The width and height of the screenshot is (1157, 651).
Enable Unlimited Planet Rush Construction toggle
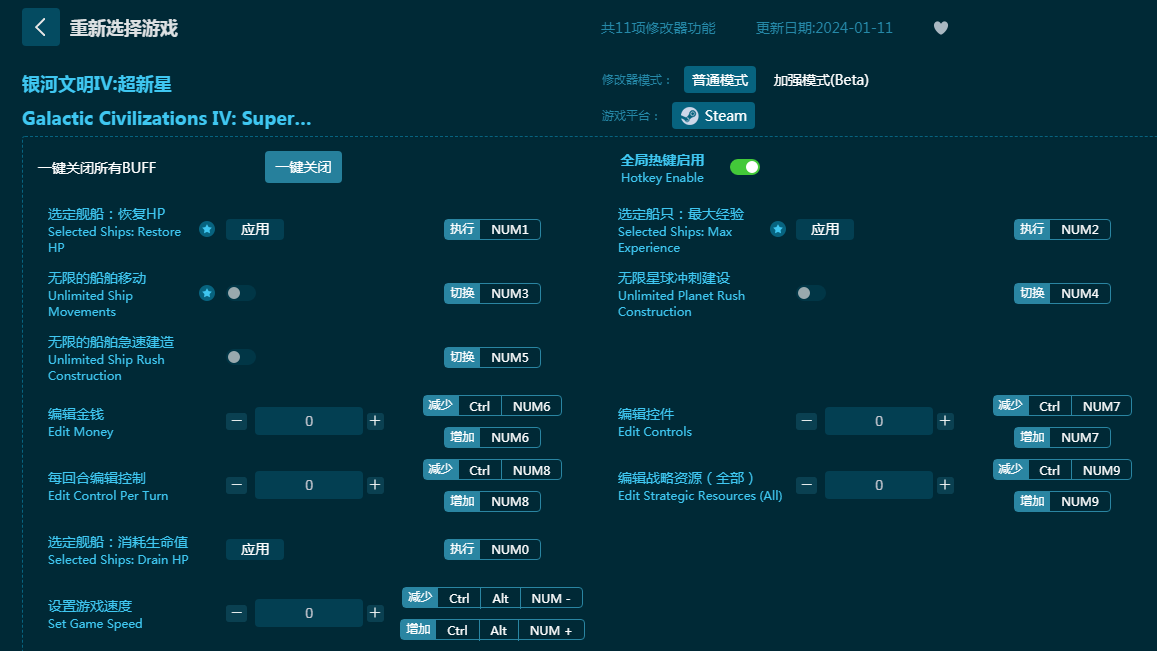pyautogui.click(x=810, y=293)
